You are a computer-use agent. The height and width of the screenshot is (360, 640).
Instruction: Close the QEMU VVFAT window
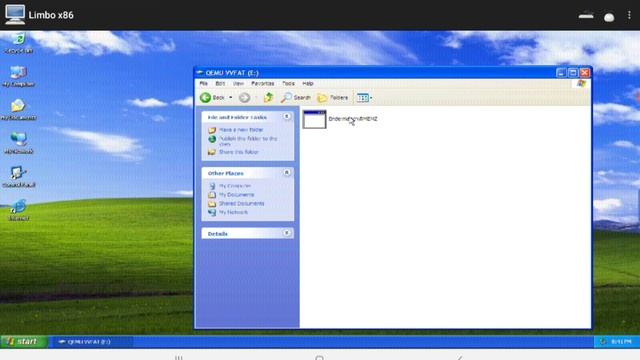click(x=585, y=73)
